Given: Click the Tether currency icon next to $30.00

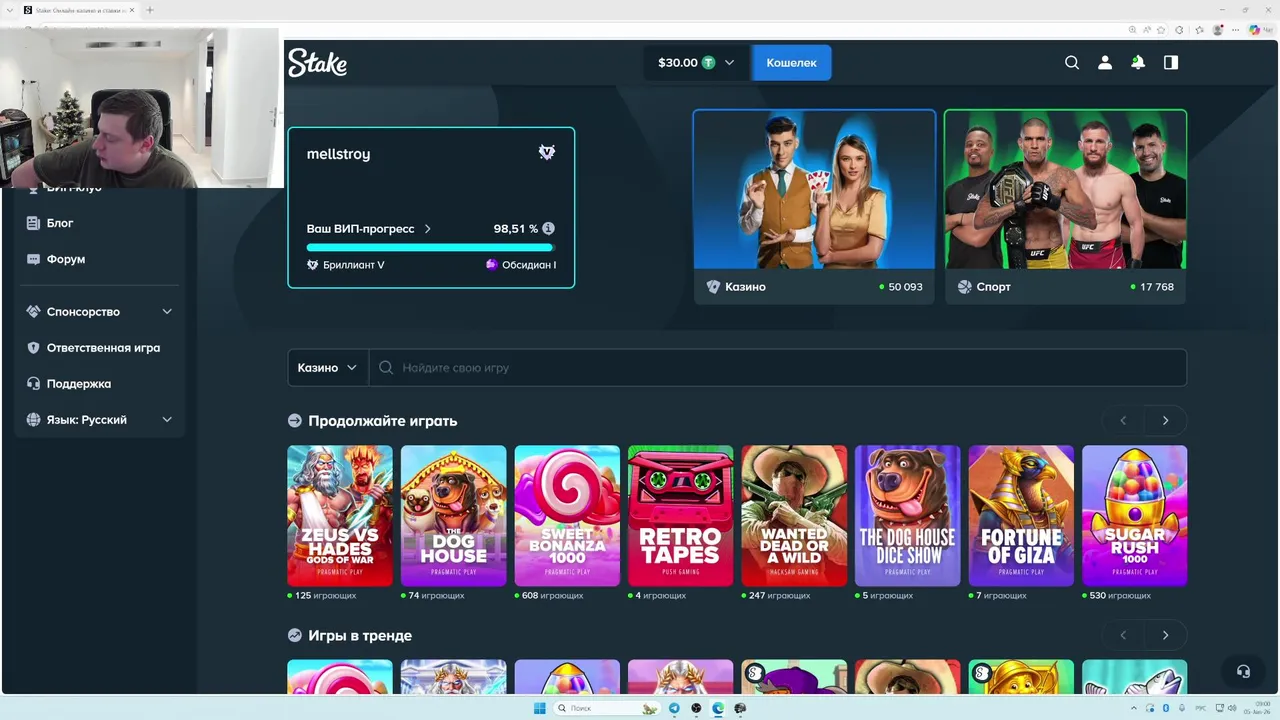Looking at the screenshot, I should point(708,62).
